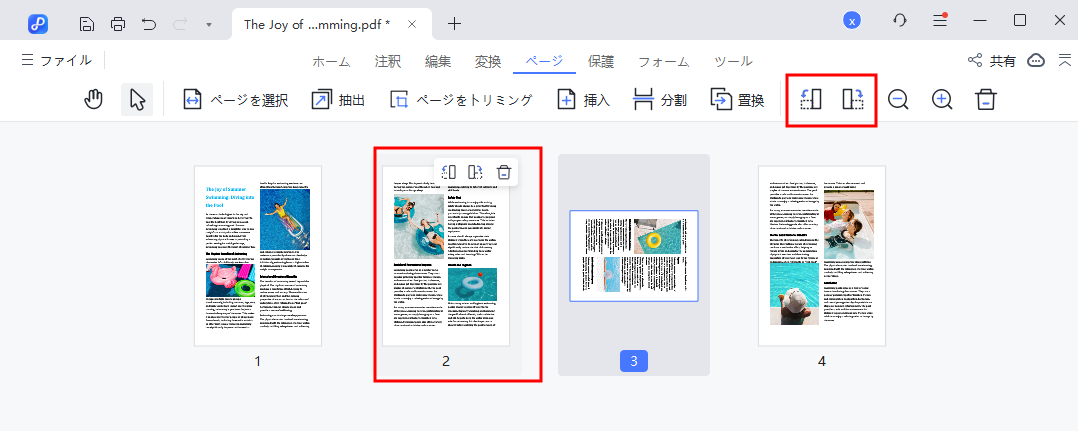Viewport: 1078px width, 431px height.
Task: Select the arrow pointer tool
Action: 137,100
